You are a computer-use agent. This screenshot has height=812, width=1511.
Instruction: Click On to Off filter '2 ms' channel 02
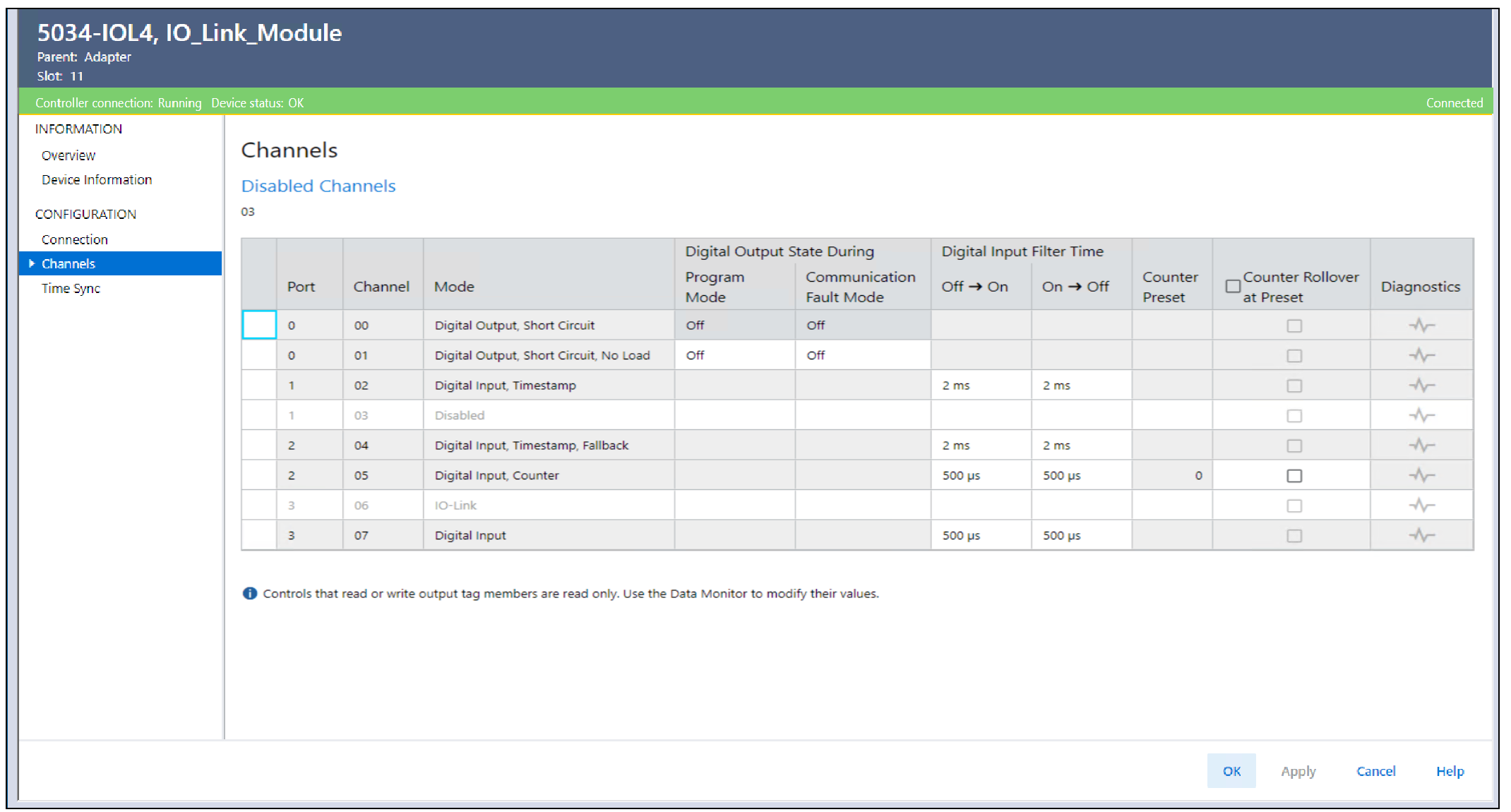pos(1082,386)
